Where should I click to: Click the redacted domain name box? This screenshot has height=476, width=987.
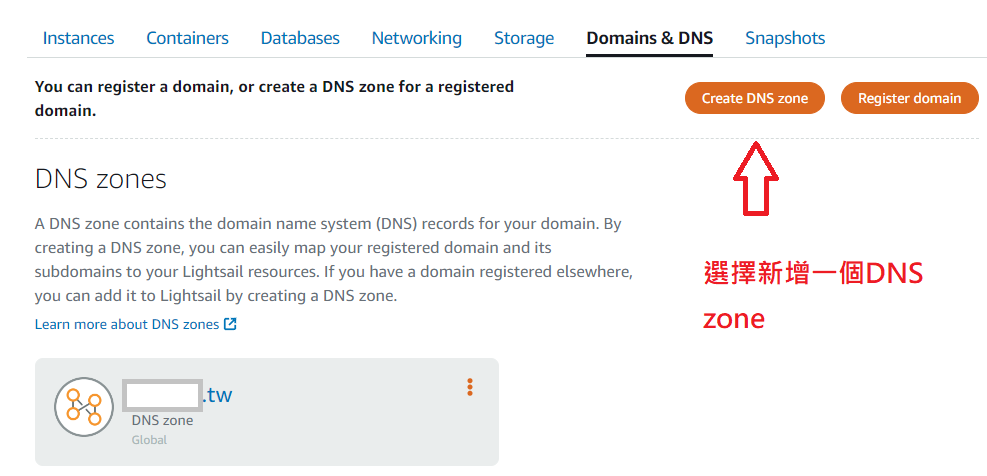click(162, 394)
